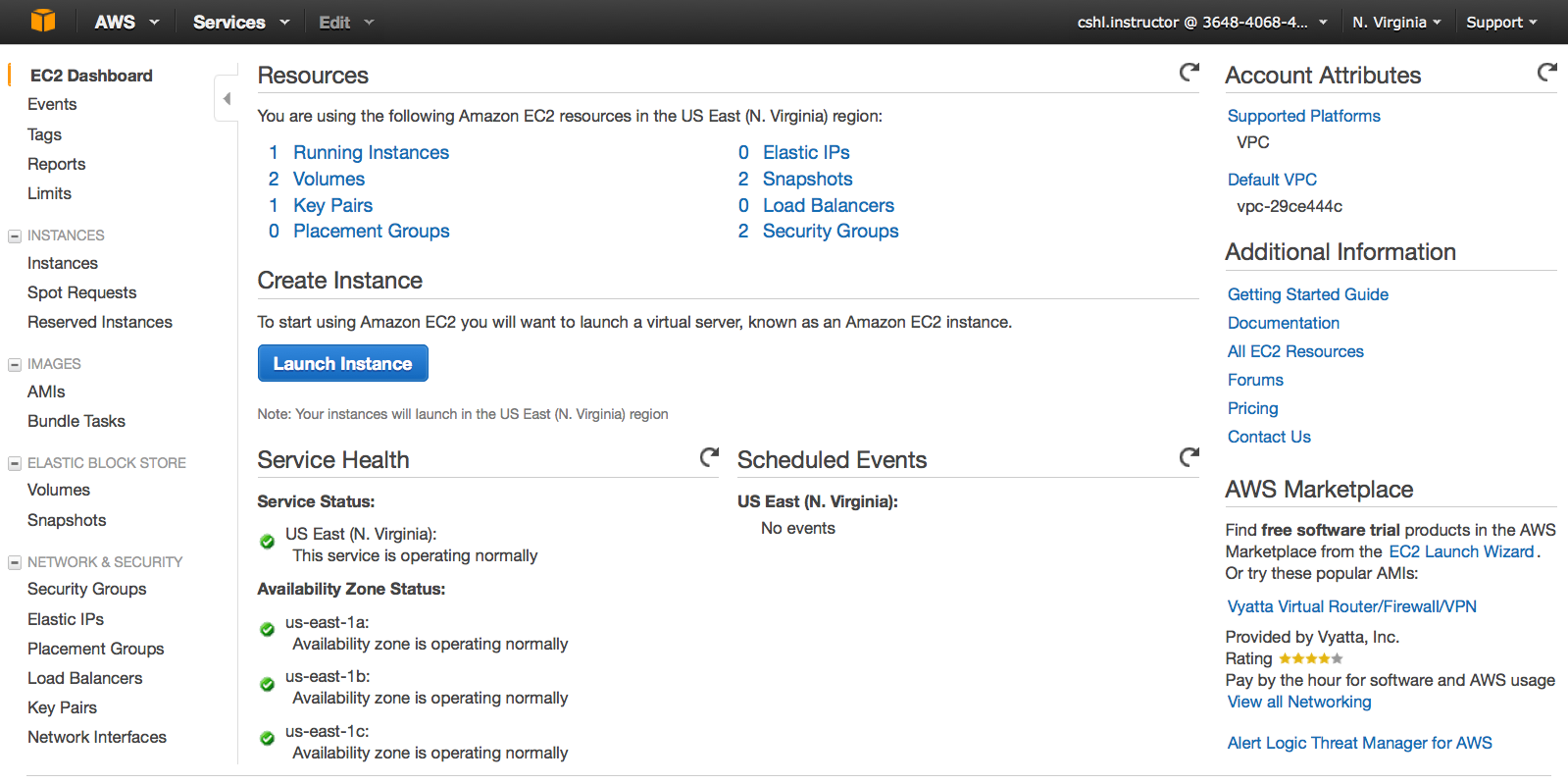Viewport: 1568px width, 784px height.
Task: Click the Supported Platforms link
Action: (x=1303, y=116)
